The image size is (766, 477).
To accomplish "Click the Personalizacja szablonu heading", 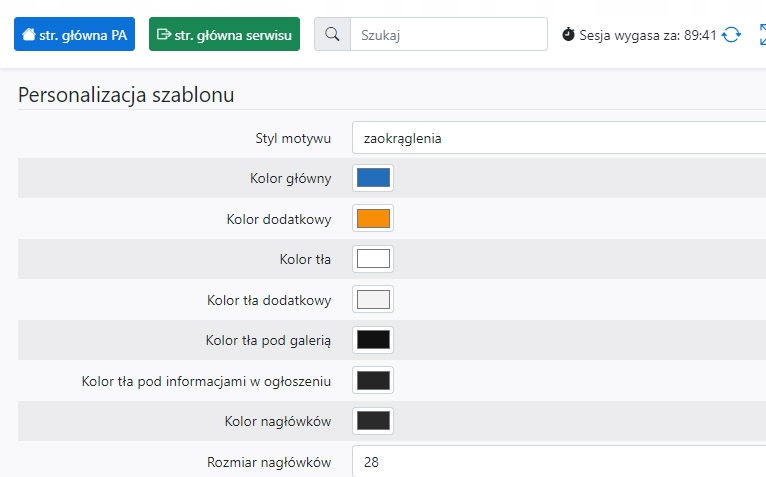I will point(126,96).
